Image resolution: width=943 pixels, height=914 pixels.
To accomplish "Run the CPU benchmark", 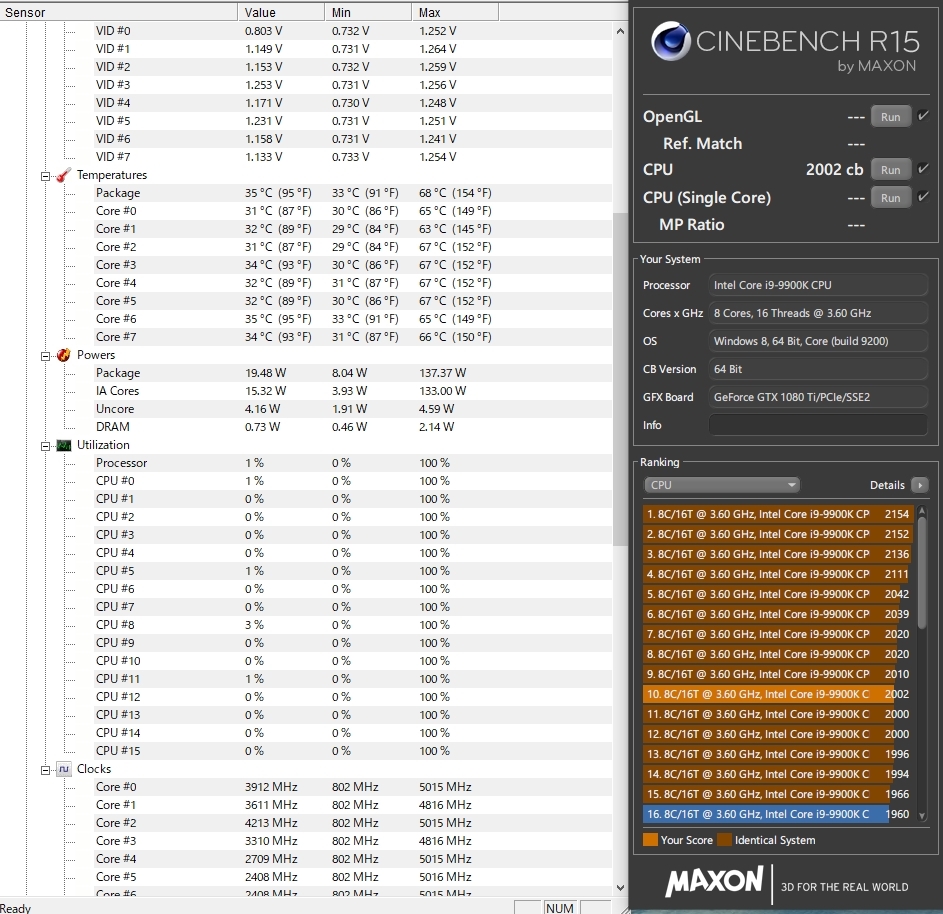I will tap(891, 170).
